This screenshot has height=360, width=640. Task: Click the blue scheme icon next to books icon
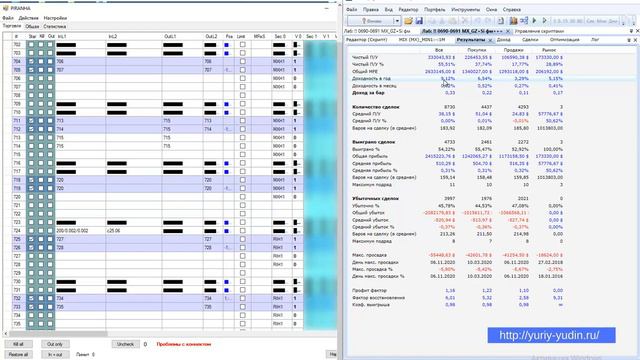point(524,20)
